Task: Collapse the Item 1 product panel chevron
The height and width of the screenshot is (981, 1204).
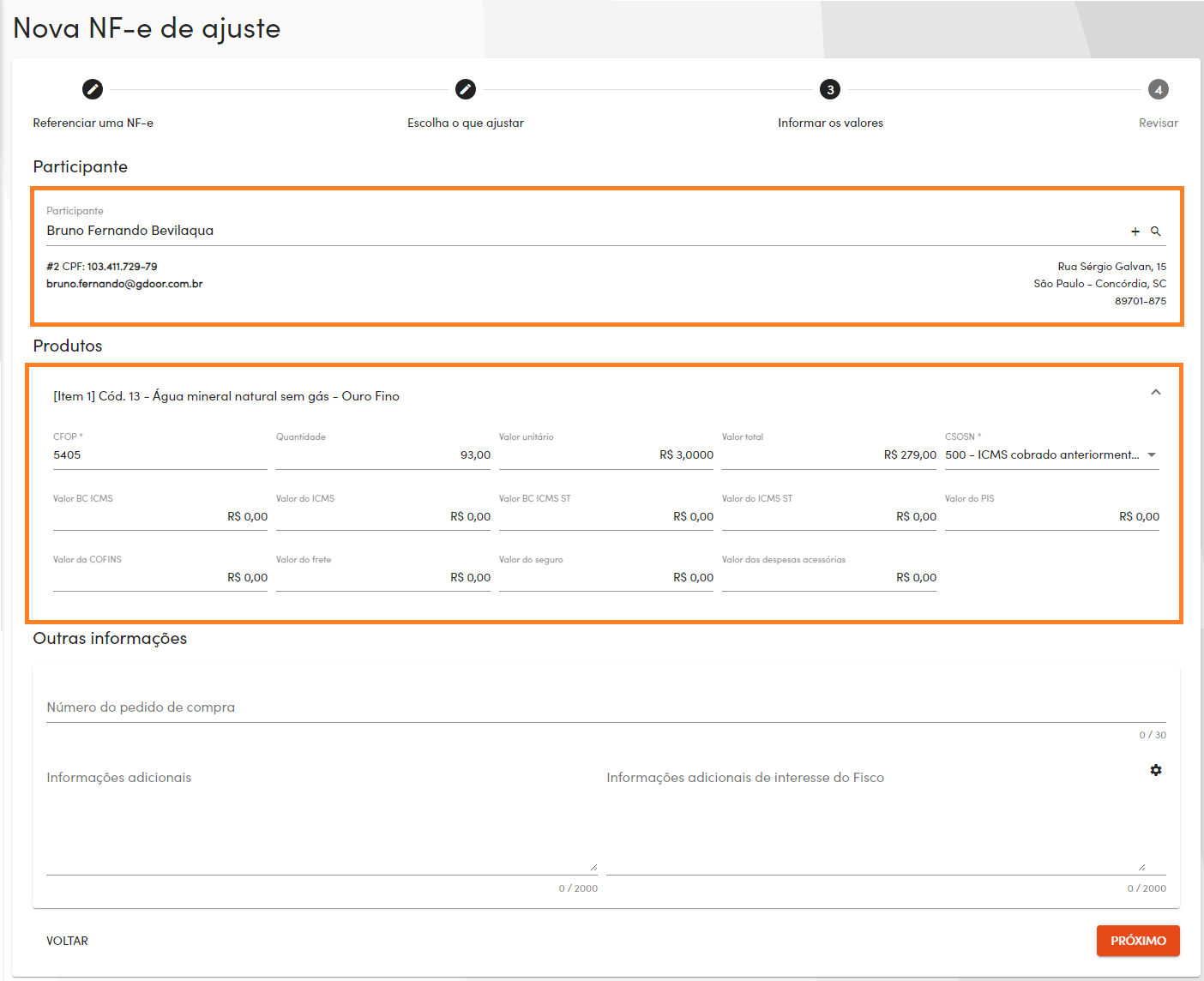Action: 1156,392
